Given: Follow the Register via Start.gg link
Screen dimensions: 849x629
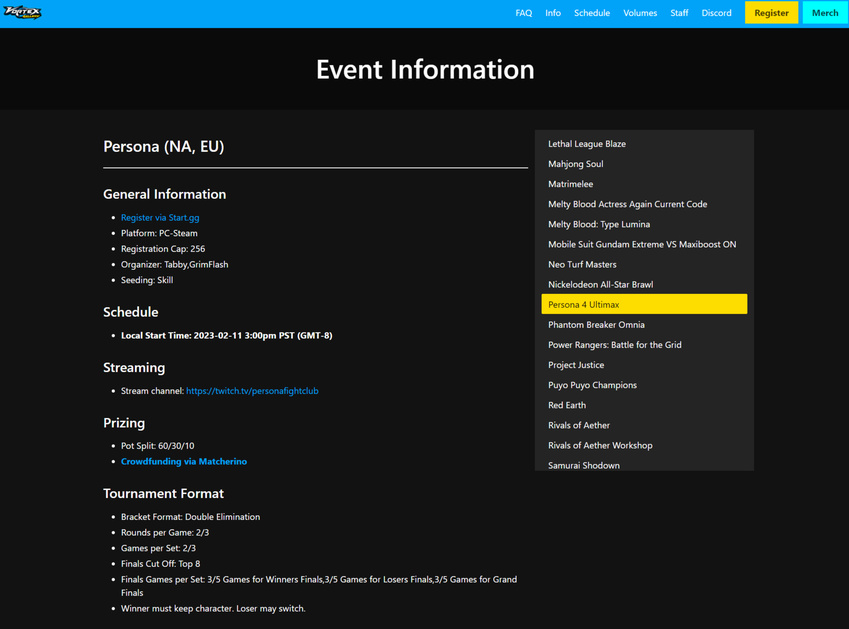Looking at the screenshot, I should (160, 217).
